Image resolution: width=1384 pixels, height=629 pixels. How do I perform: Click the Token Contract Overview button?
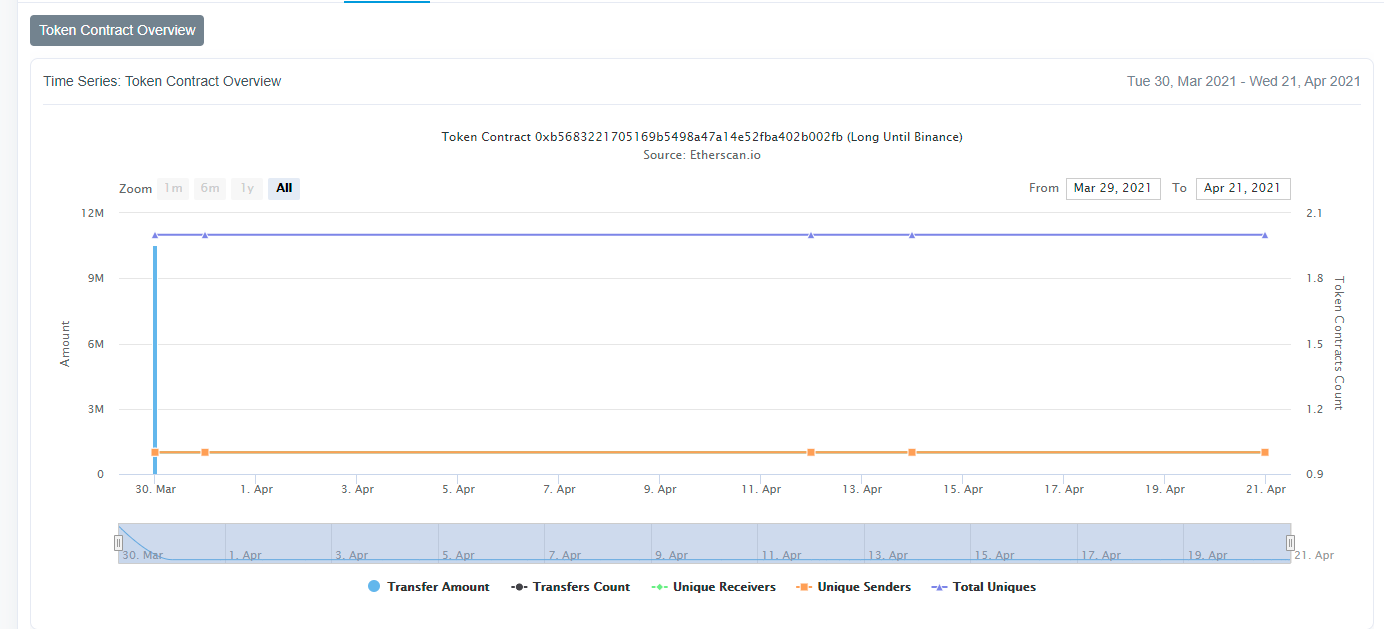[117, 30]
